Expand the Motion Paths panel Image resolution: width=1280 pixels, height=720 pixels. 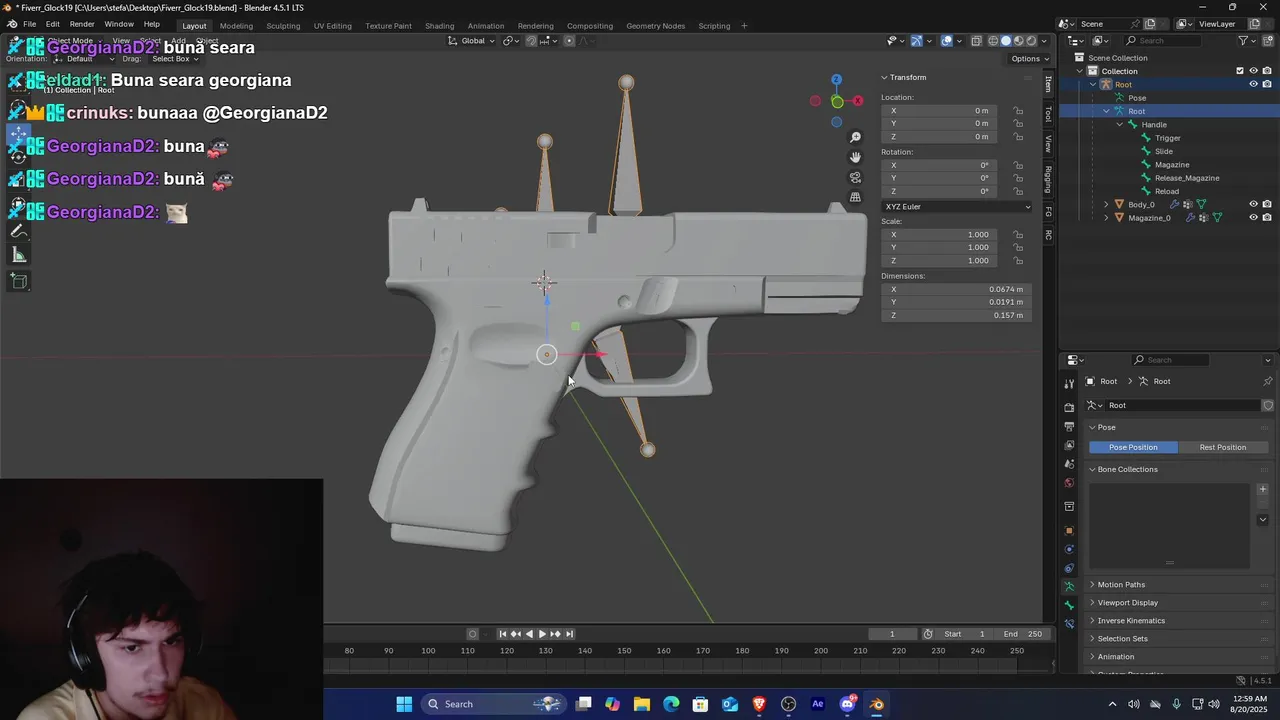point(1121,585)
